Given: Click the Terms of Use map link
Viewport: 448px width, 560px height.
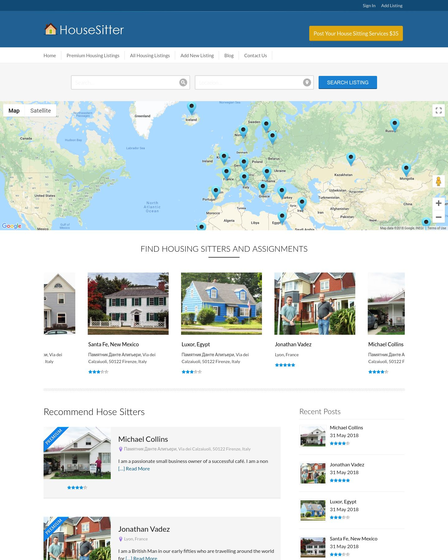Looking at the screenshot, I should coord(437,228).
